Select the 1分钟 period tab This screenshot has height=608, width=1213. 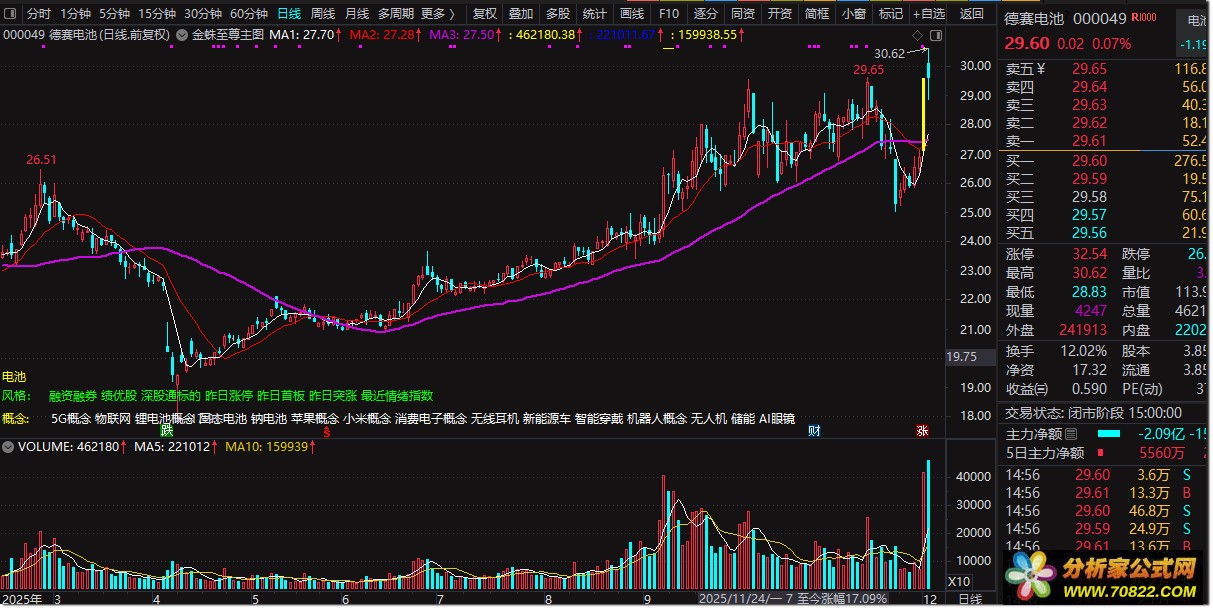tap(75, 14)
